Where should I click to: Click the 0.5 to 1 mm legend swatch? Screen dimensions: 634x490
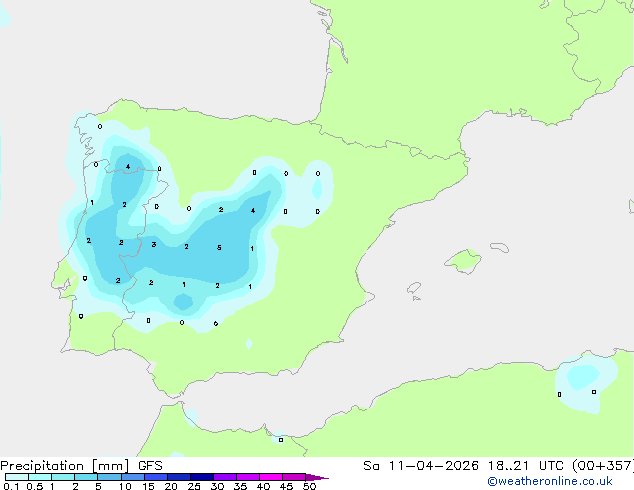pyautogui.click(x=40, y=477)
